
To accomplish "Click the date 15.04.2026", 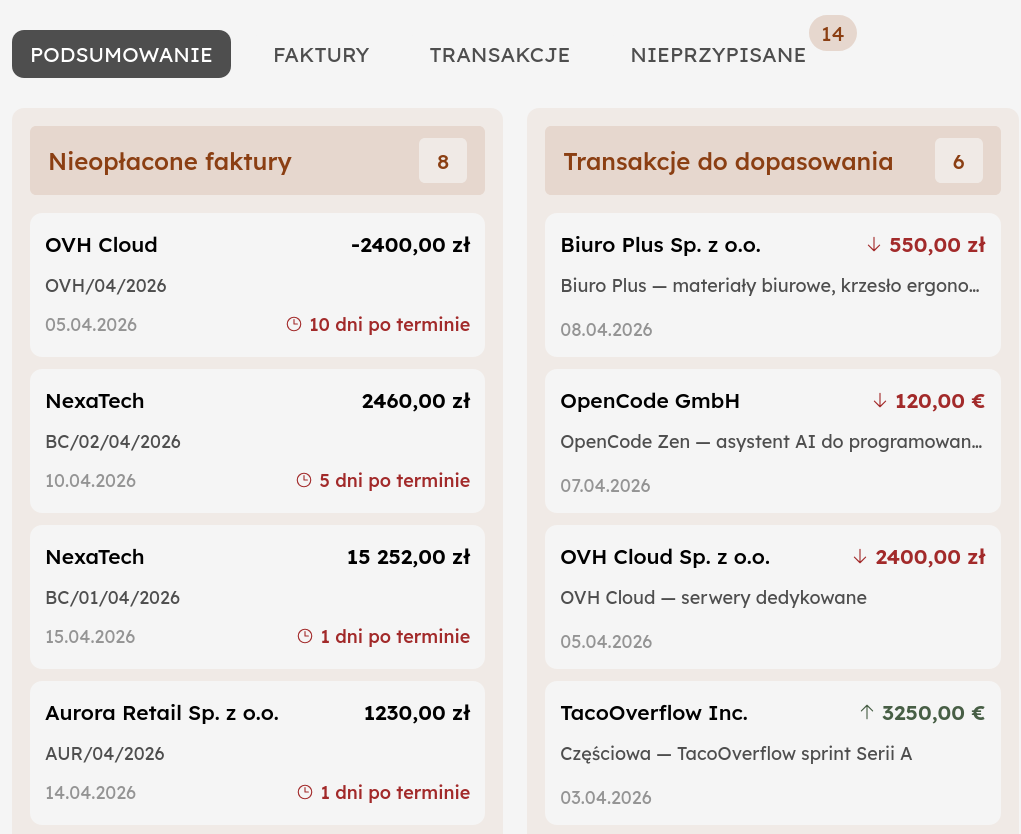I will point(90,636).
